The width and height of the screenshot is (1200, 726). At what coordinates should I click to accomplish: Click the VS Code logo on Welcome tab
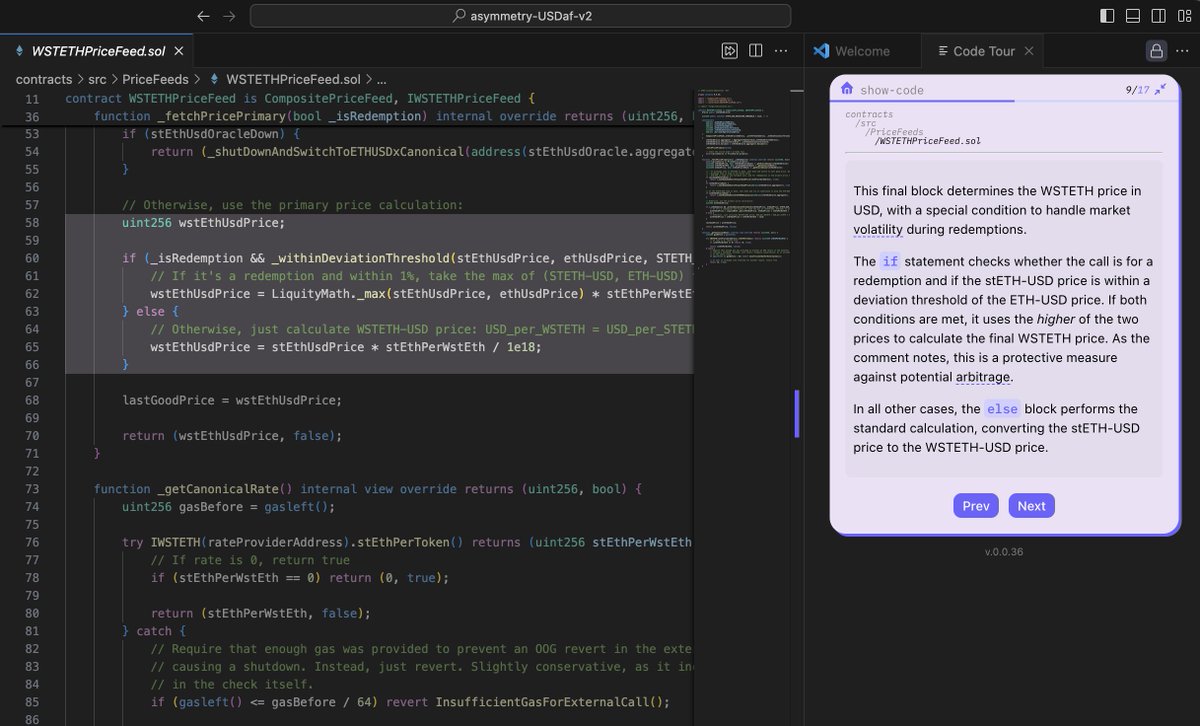pos(822,51)
